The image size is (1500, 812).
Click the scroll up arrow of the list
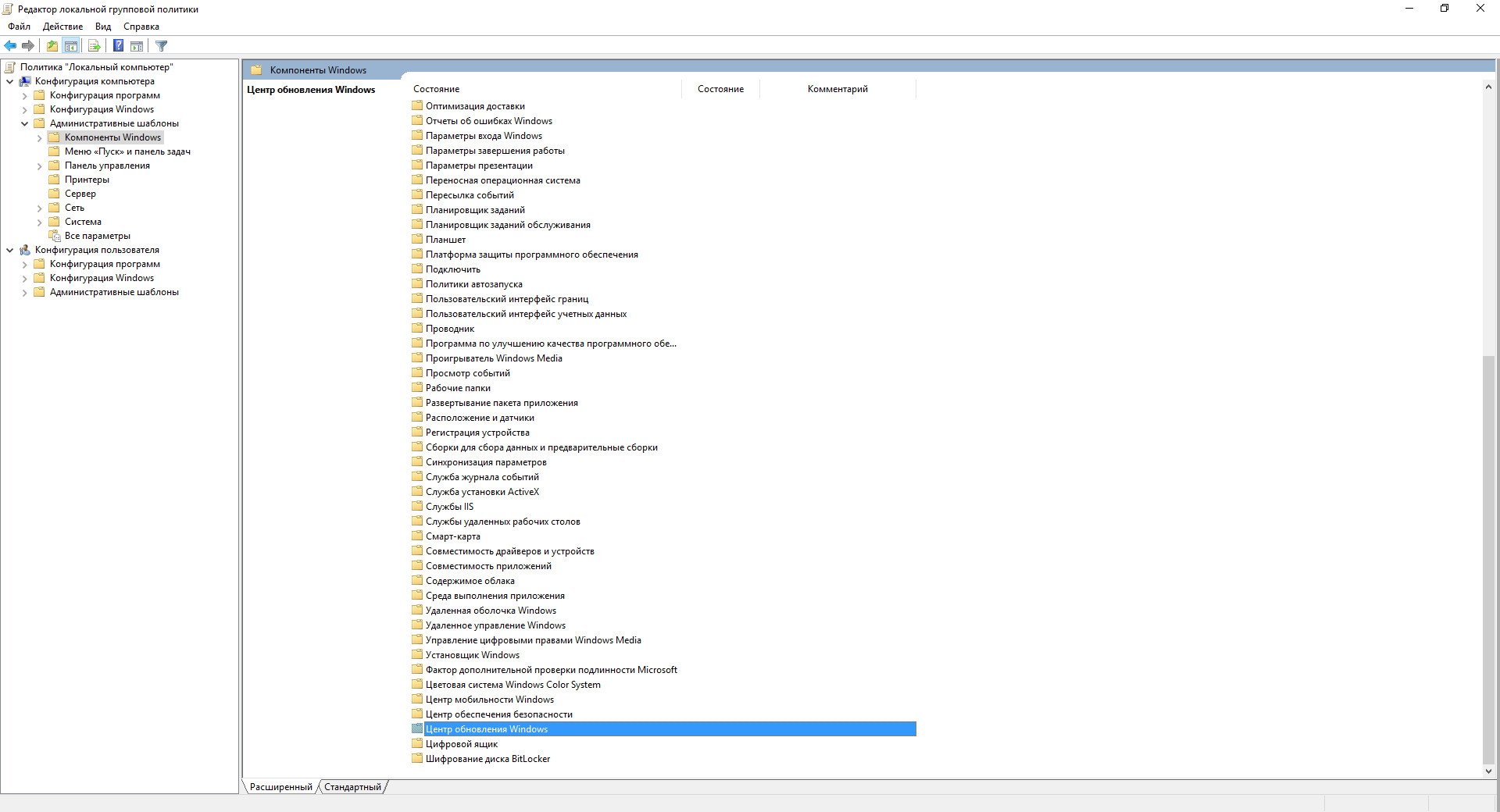pos(1487,87)
